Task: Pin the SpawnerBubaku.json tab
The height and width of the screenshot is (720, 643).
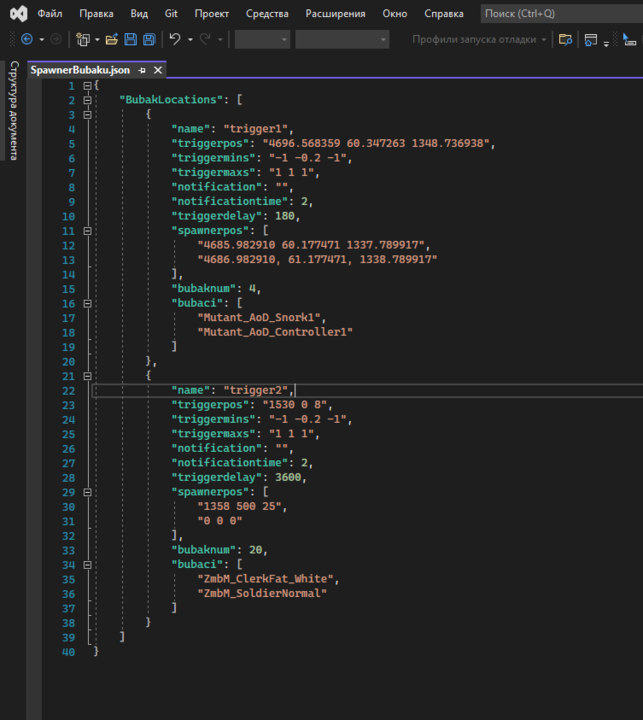Action: point(142,70)
